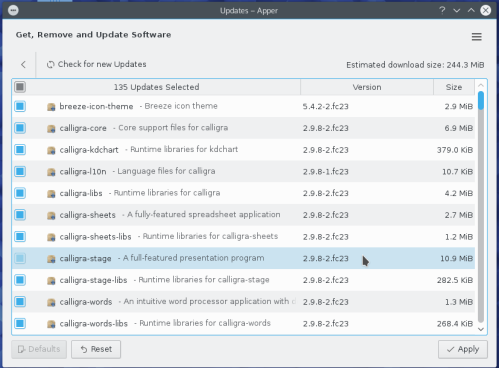Click calligra-kdchart package icon
The height and width of the screenshot is (368, 499).
[x=51, y=150]
